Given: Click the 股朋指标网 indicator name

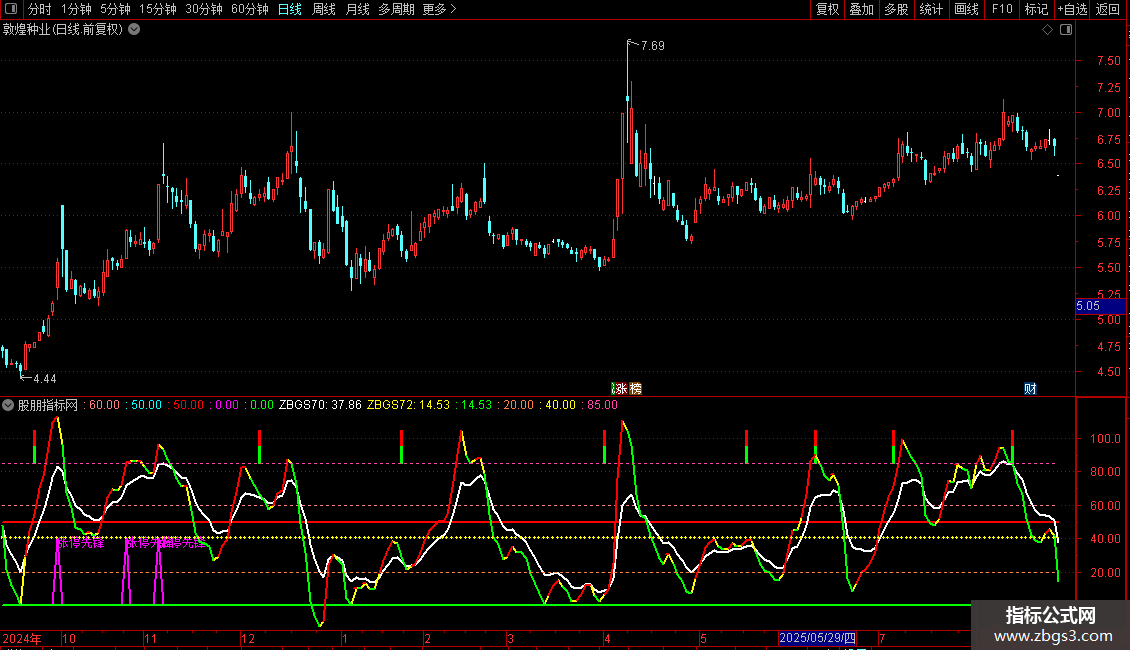Looking at the screenshot, I should [48, 405].
